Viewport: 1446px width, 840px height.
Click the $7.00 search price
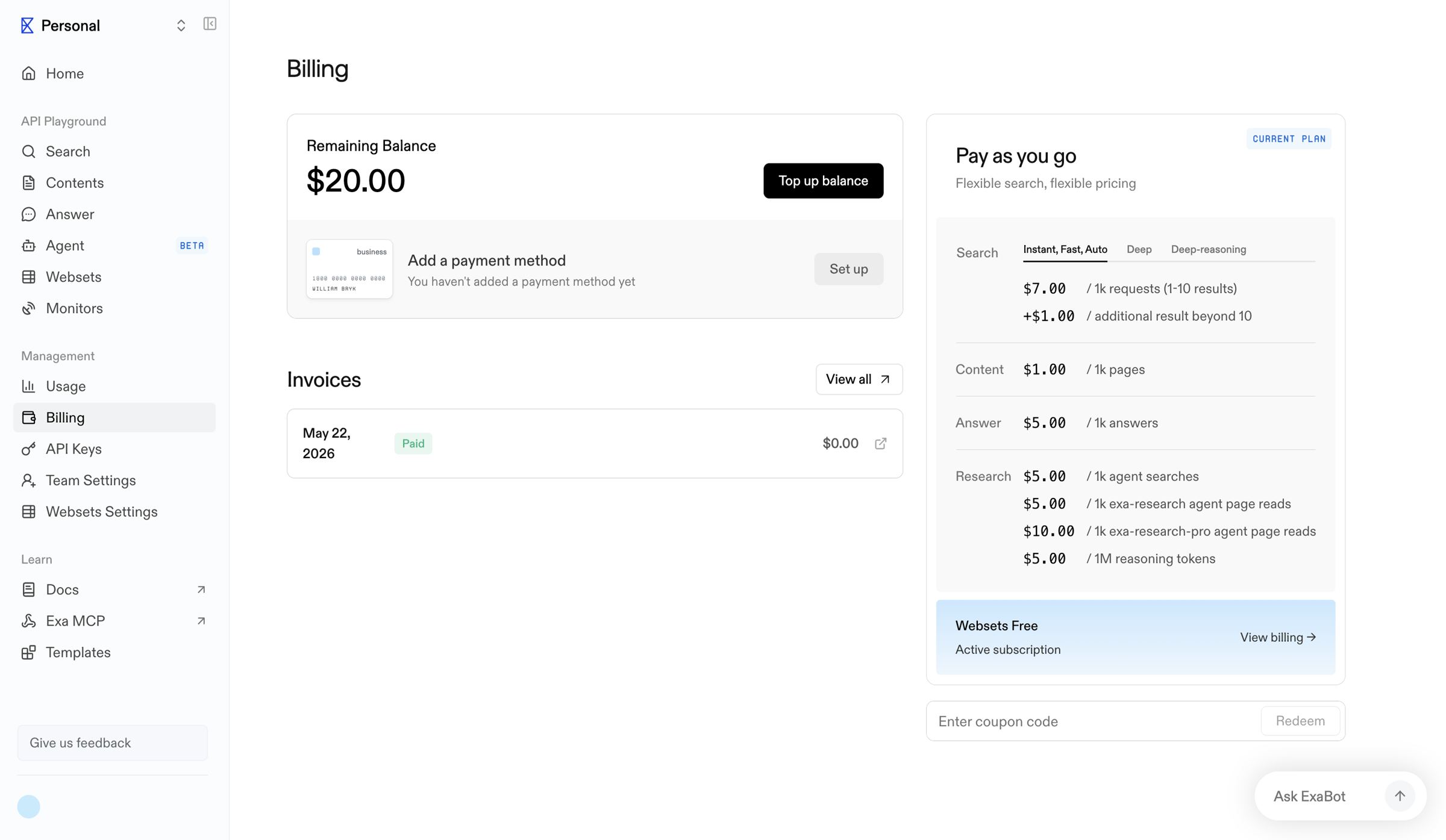click(1044, 288)
